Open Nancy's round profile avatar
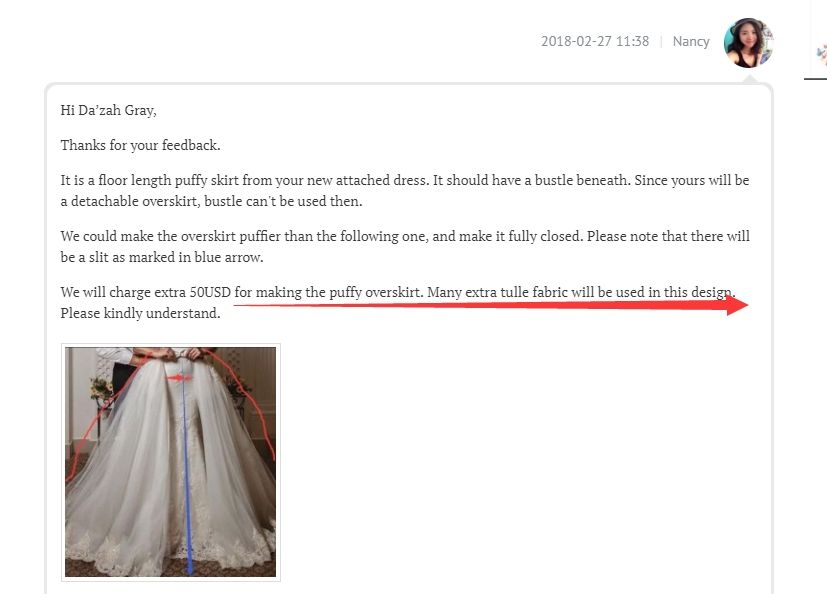This screenshot has width=827, height=594. (x=748, y=43)
